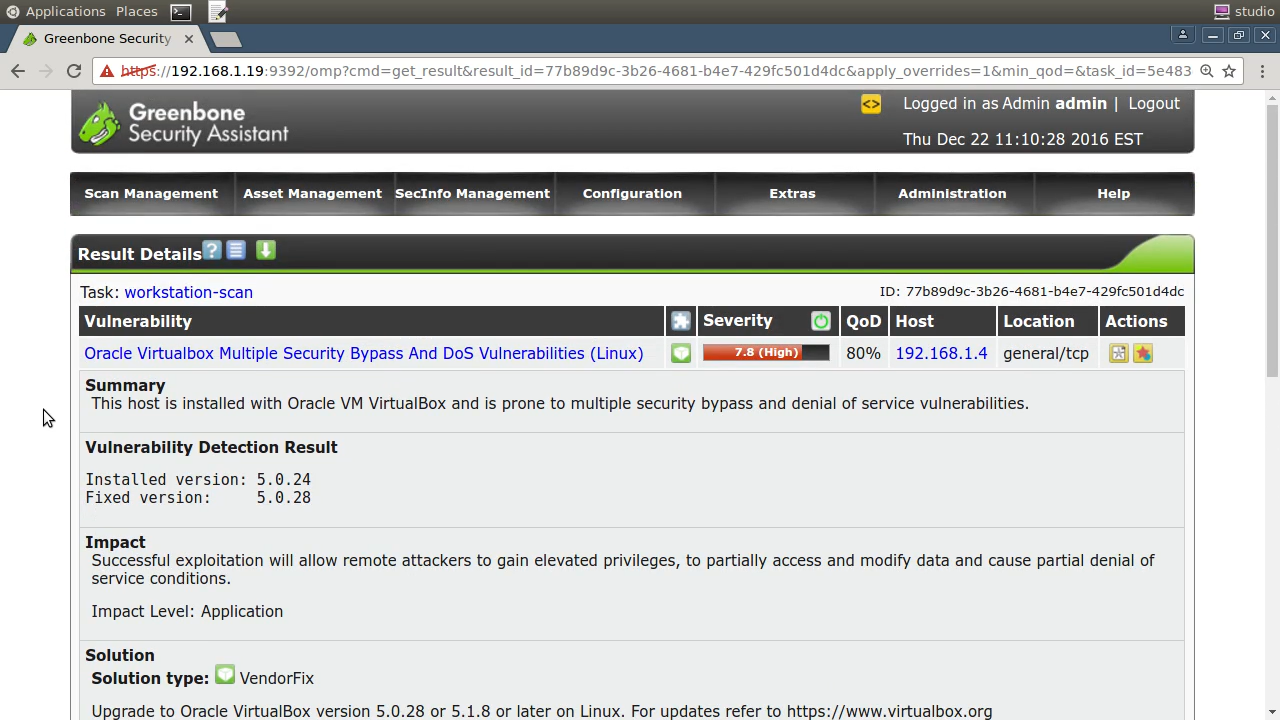Click the Impact Level: Application text
The width and height of the screenshot is (1280, 720).
point(187,611)
